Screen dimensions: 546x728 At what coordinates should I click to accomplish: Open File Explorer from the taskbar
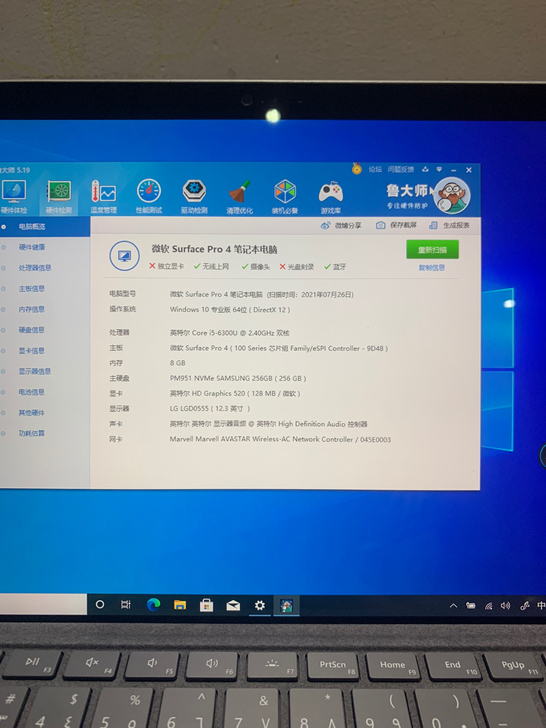(x=180, y=605)
